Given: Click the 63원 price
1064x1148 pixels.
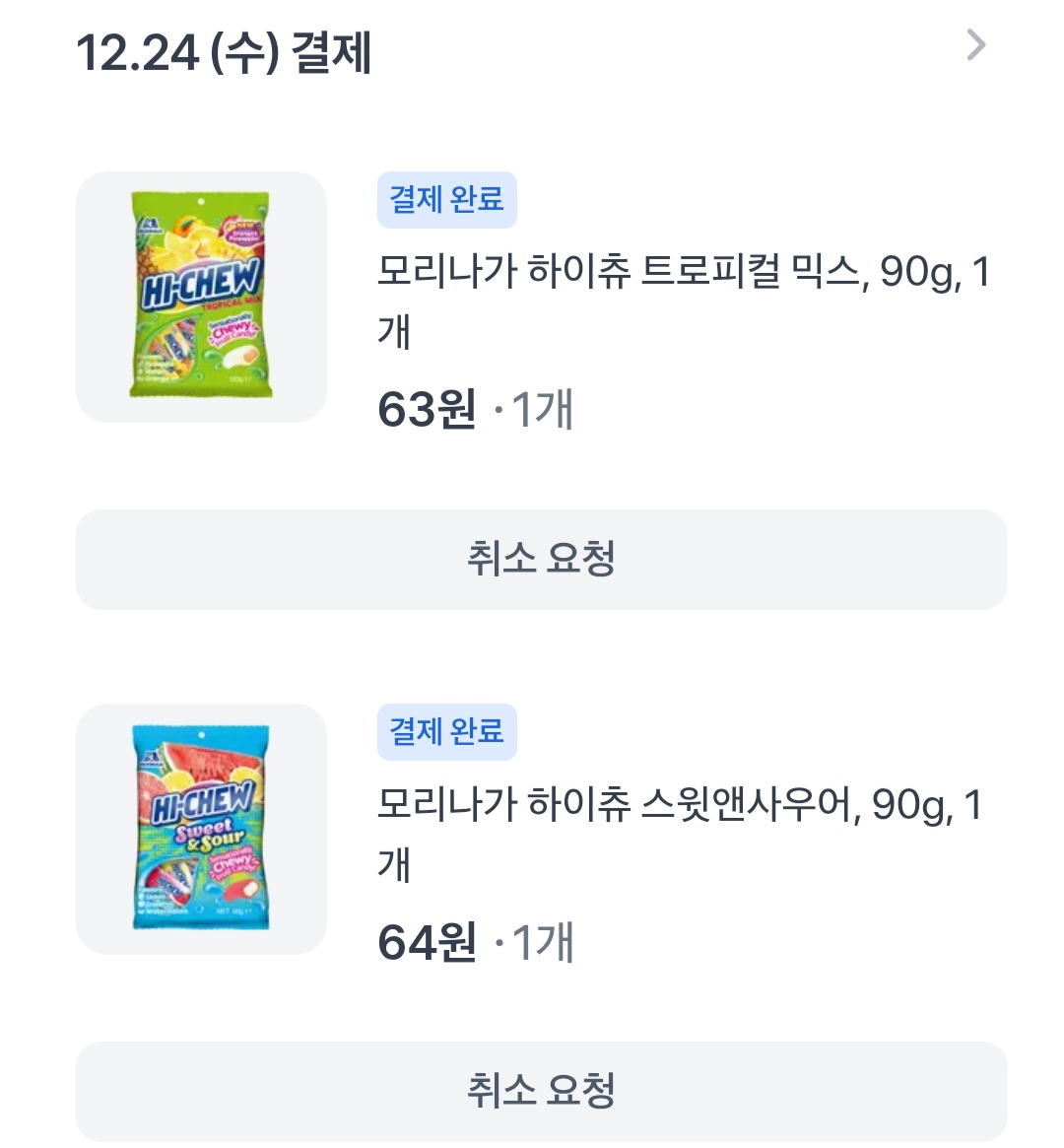Looking at the screenshot, I should (x=427, y=410).
